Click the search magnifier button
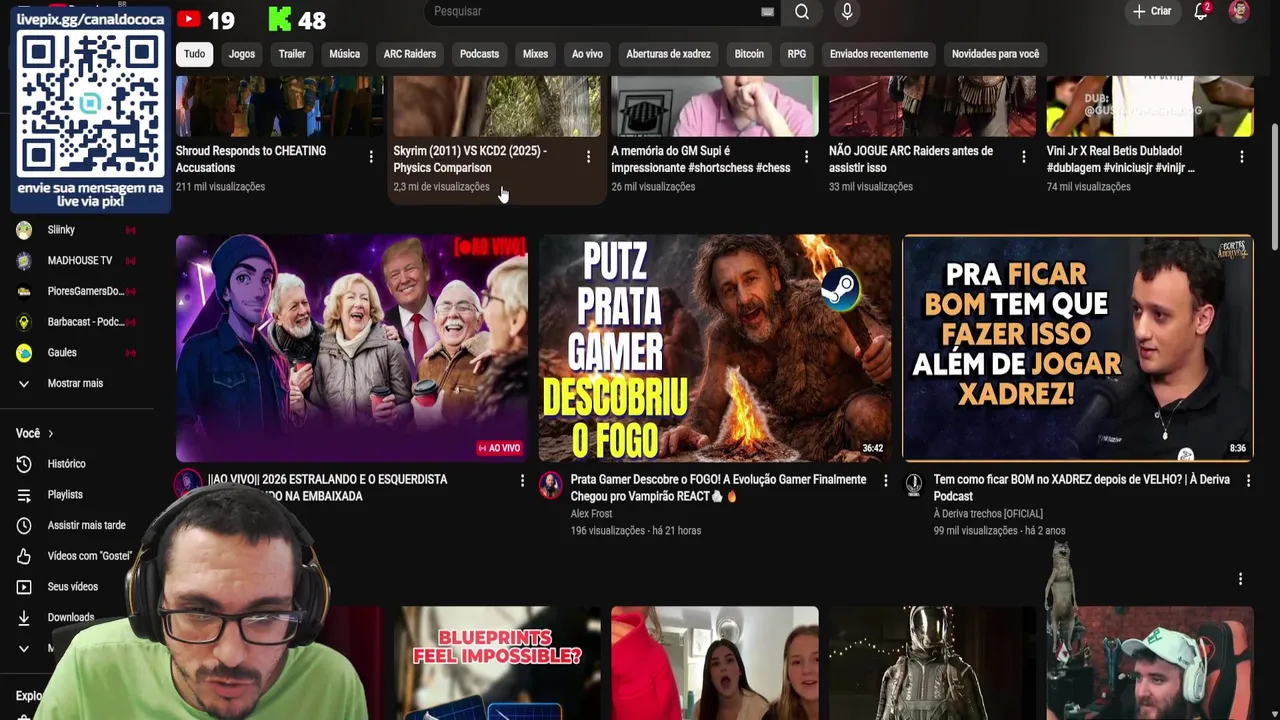Viewport: 1280px width, 720px height. click(x=802, y=12)
